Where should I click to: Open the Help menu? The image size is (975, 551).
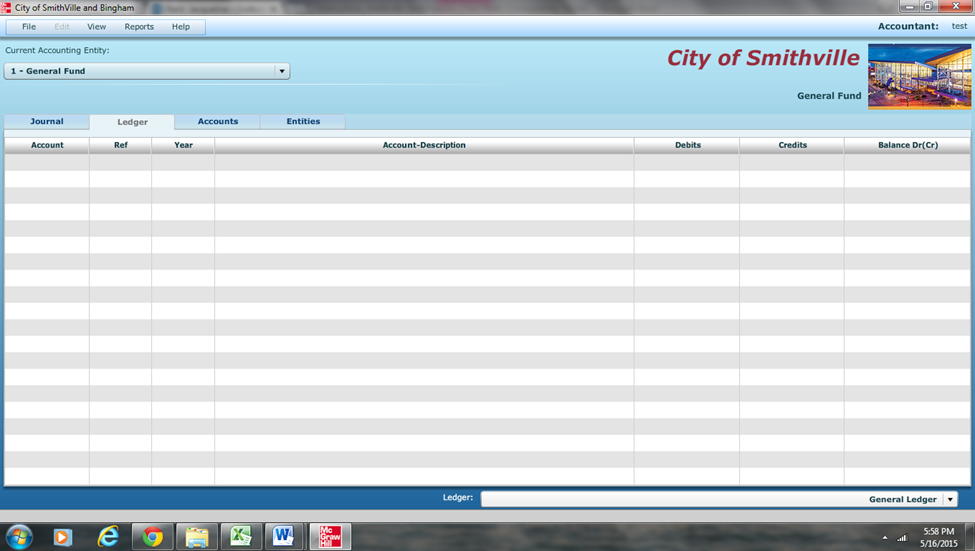pyautogui.click(x=181, y=27)
